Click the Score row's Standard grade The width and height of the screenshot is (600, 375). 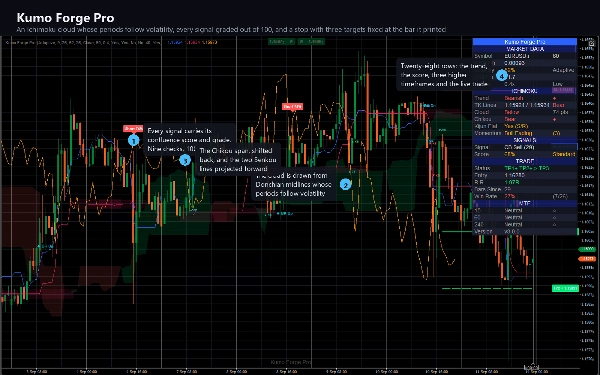tap(564, 154)
